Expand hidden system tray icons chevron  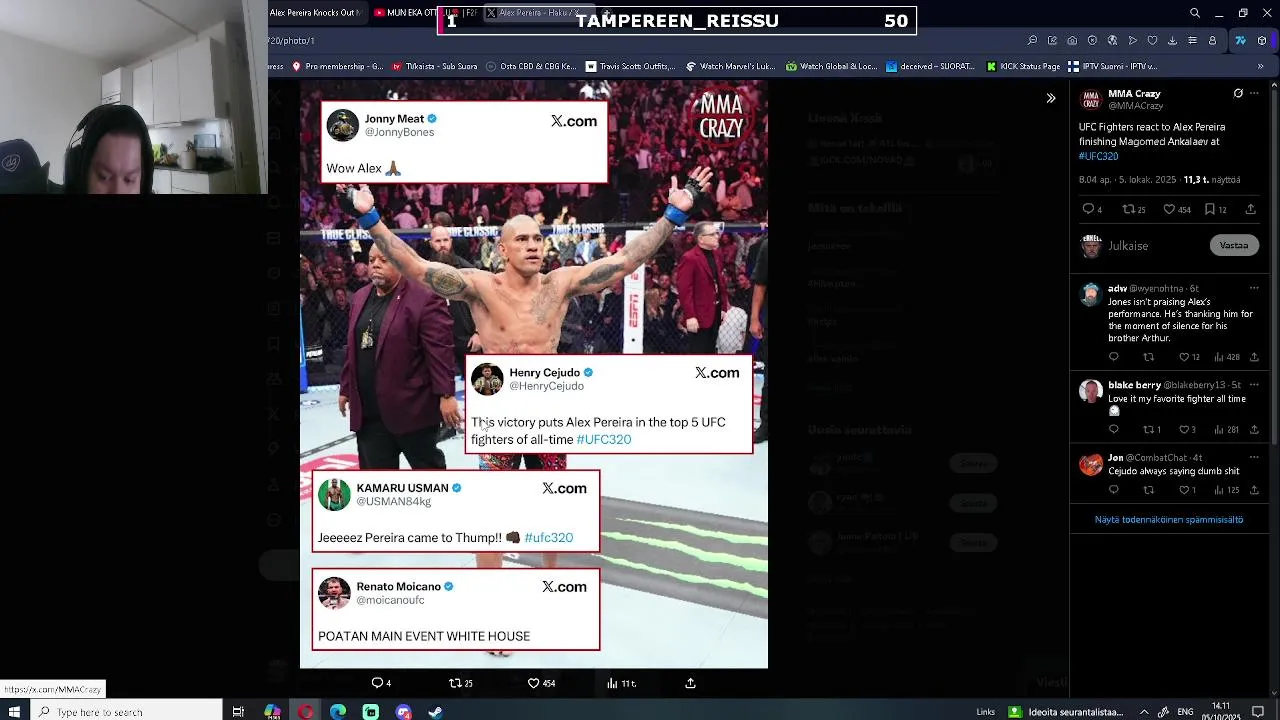[x=1144, y=712]
